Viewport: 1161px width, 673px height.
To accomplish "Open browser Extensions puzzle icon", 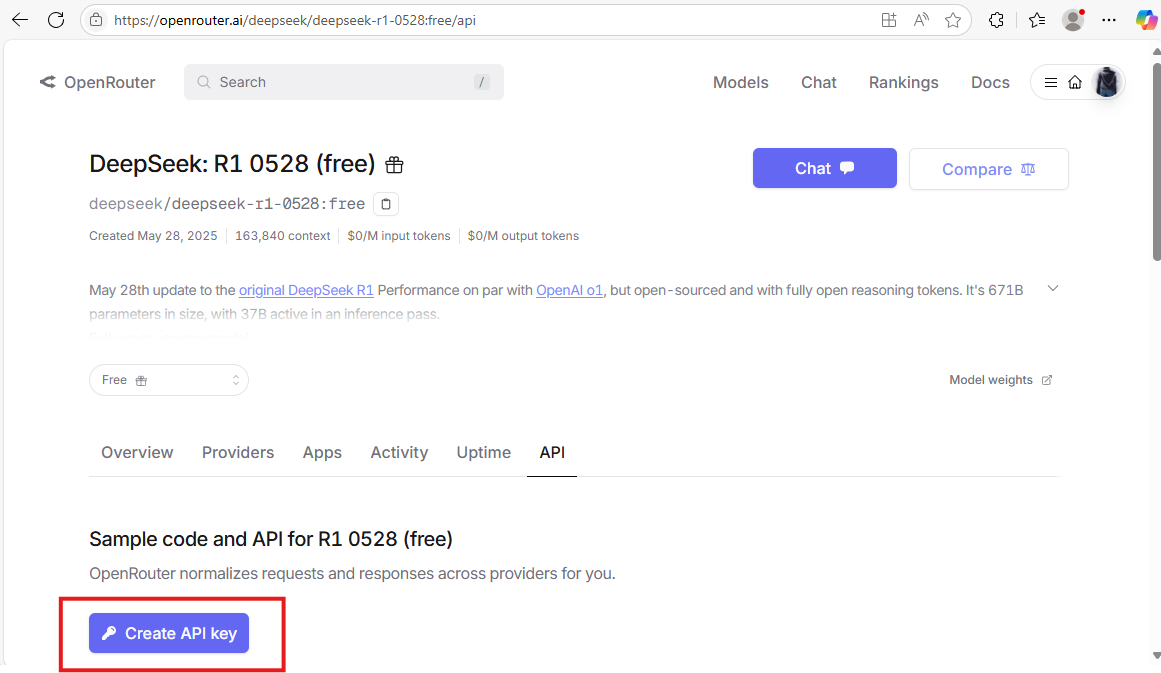I will point(997,20).
